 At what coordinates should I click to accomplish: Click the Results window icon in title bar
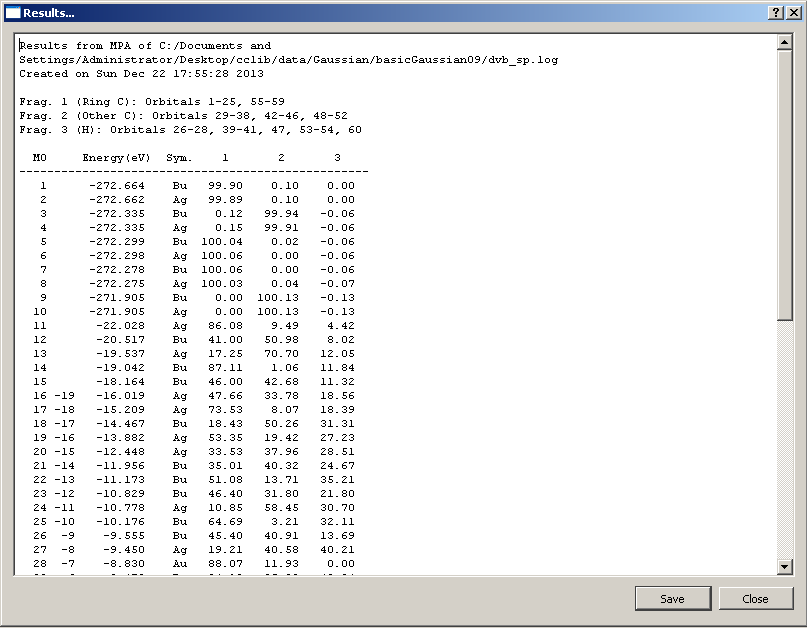tap(12, 12)
